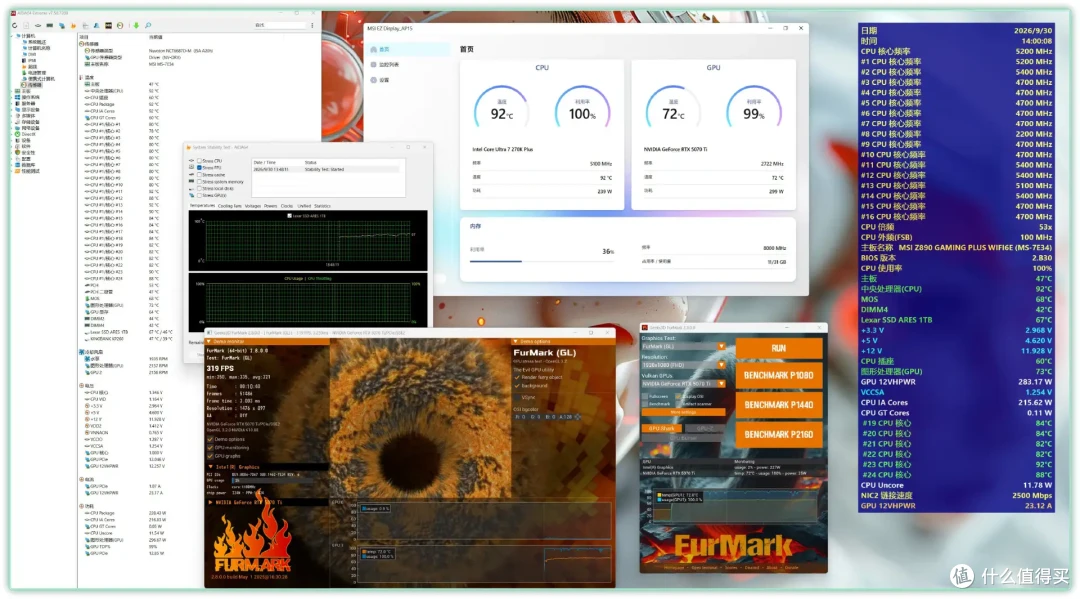Switch to the Voltages tab

[252, 206]
